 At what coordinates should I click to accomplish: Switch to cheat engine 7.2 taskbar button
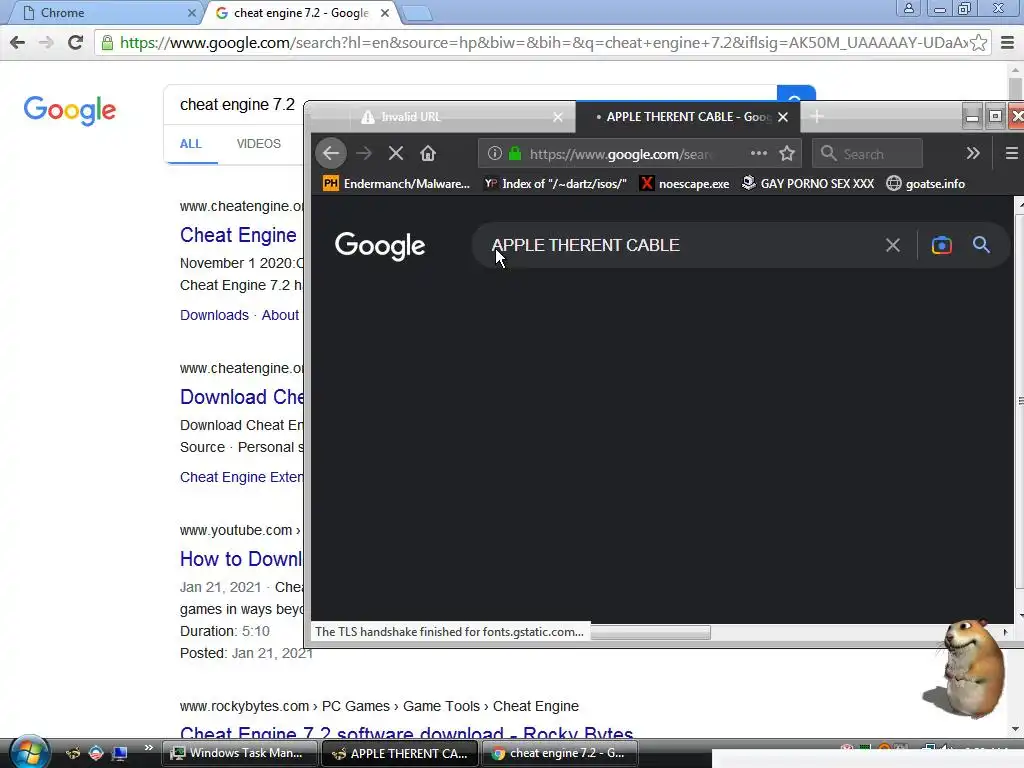point(559,753)
